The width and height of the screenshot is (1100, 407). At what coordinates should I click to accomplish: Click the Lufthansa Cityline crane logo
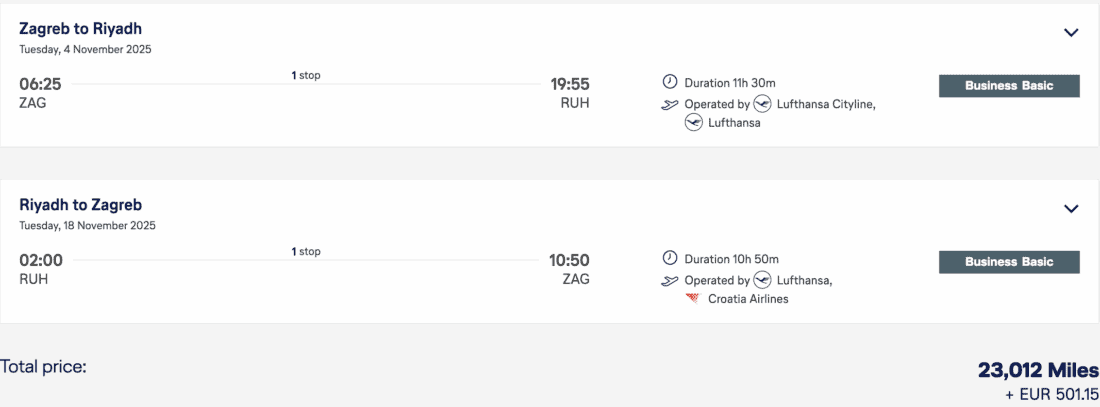point(763,104)
